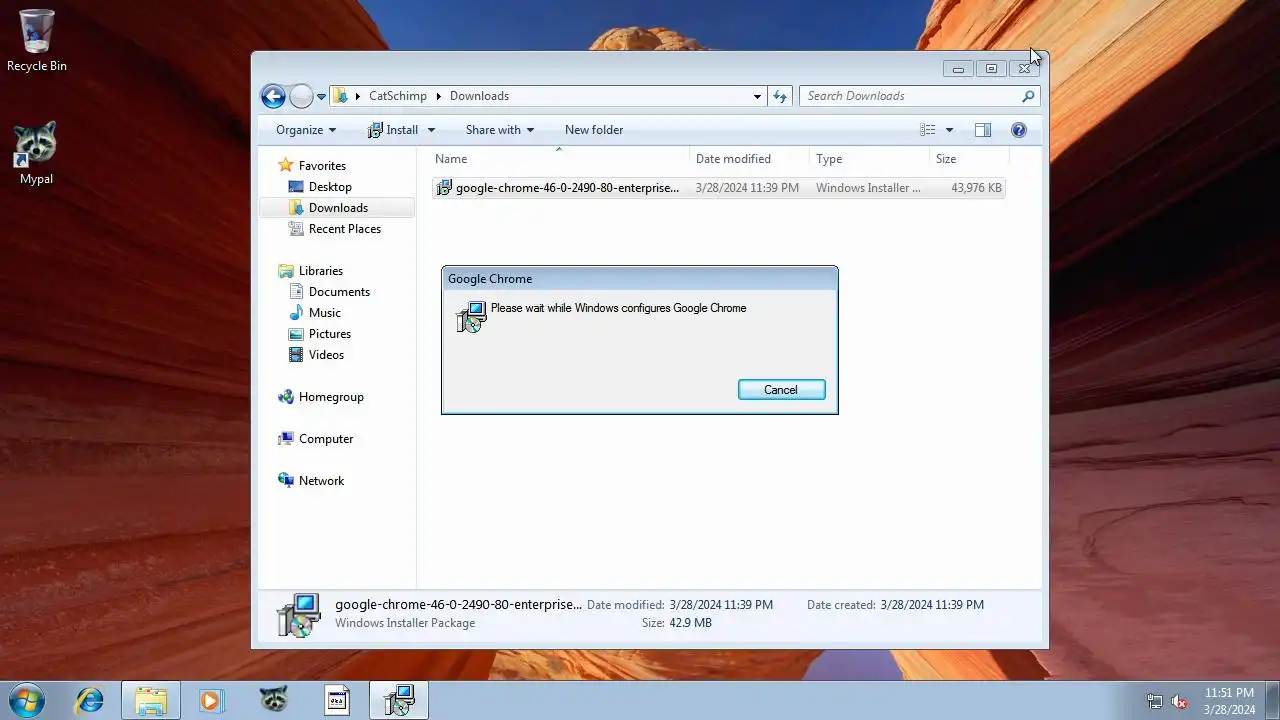Select Network in the navigation pane
1280x720 pixels.
click(321, 481)
